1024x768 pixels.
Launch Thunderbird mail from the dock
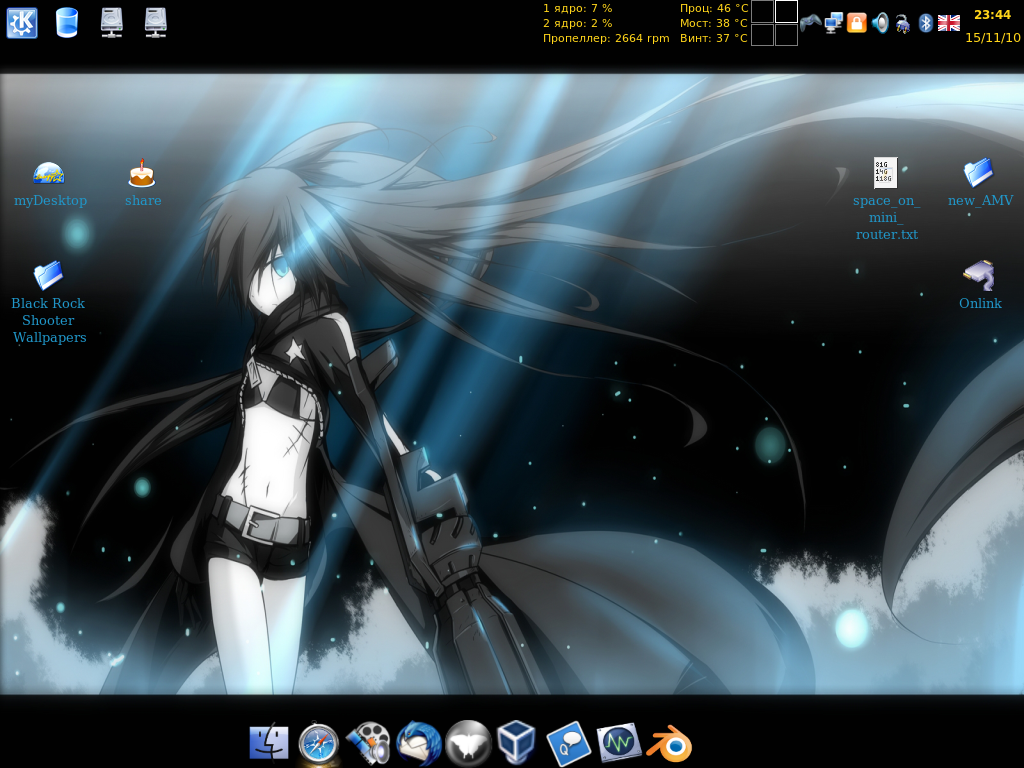[419, 743]
